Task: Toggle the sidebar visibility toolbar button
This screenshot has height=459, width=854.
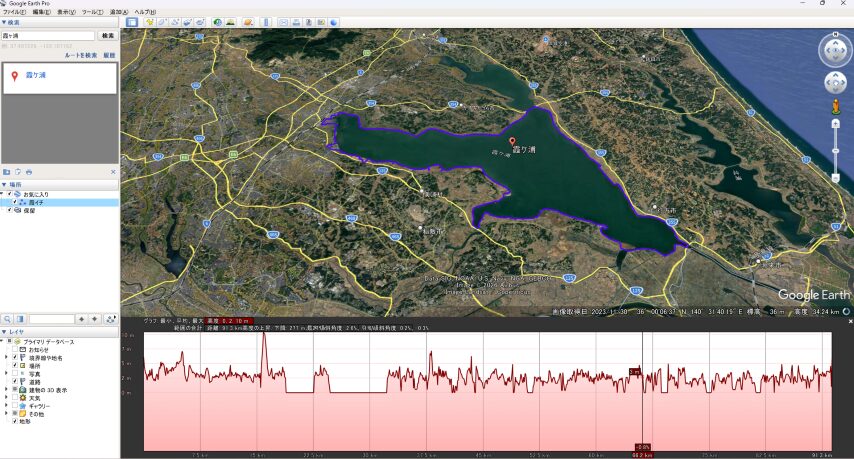Action: point(132,21)
